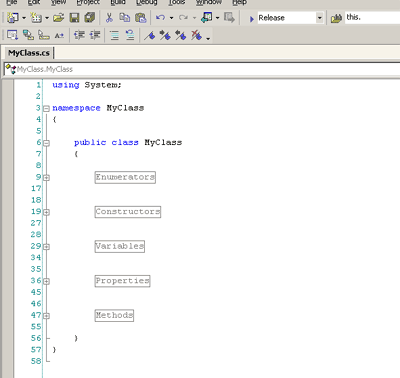Undo last action with the Undo arrow
400x378 pixels.
pyautogui.click(x=160, y=18)
